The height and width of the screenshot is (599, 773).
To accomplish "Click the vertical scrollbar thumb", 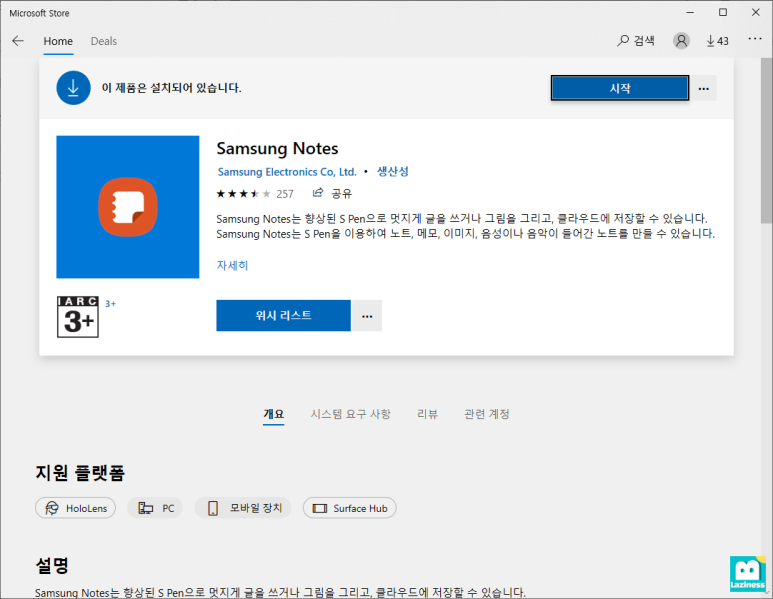I will click(x=767, y=141).
